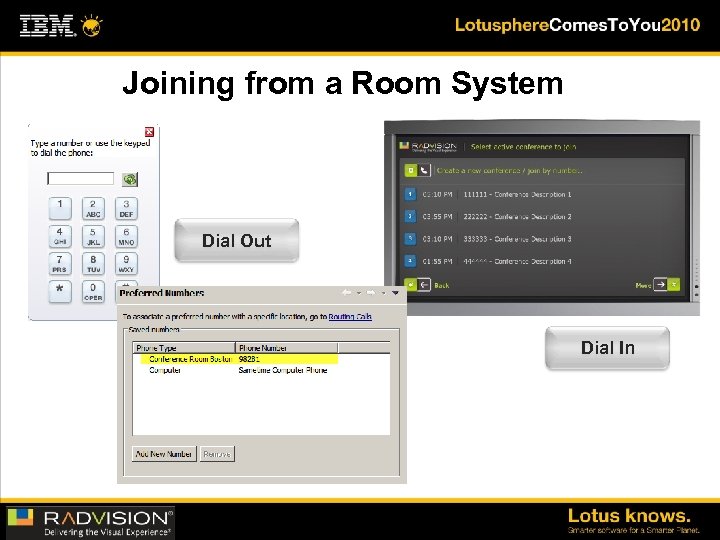Image resolution: width=720 pixels, height=540 pixels.
Task: Click the Back arrow icon on room display
Action: pyautogui.click(x=424, y=285)
